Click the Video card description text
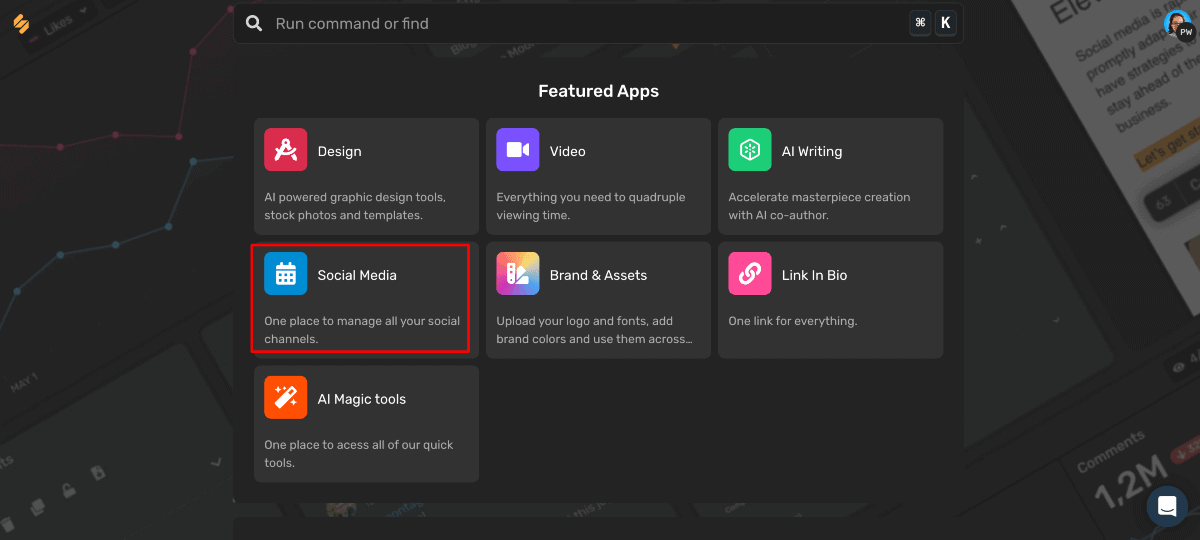 [590, 206]
